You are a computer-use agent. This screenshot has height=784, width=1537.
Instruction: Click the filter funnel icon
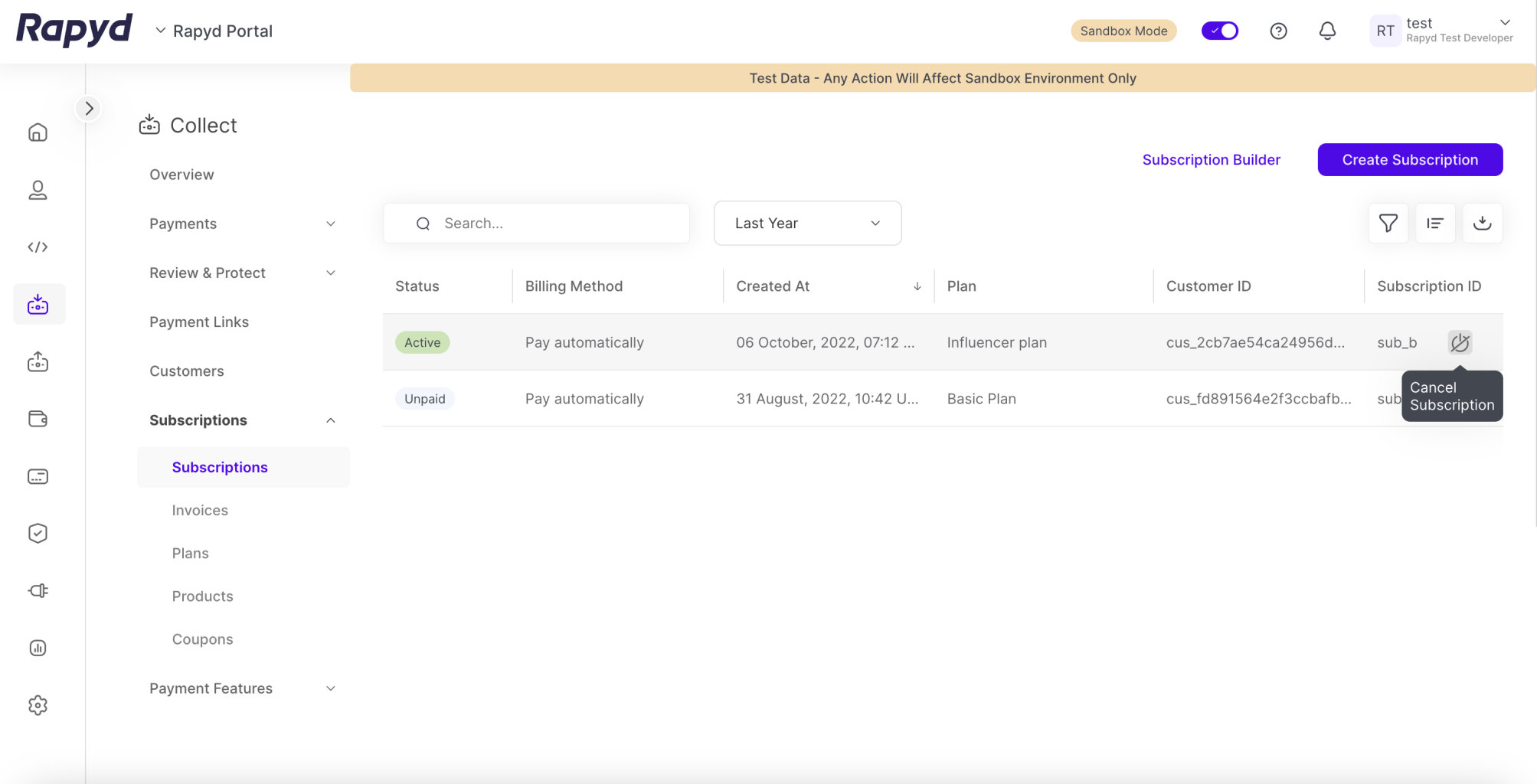[x=1388, y=223]
